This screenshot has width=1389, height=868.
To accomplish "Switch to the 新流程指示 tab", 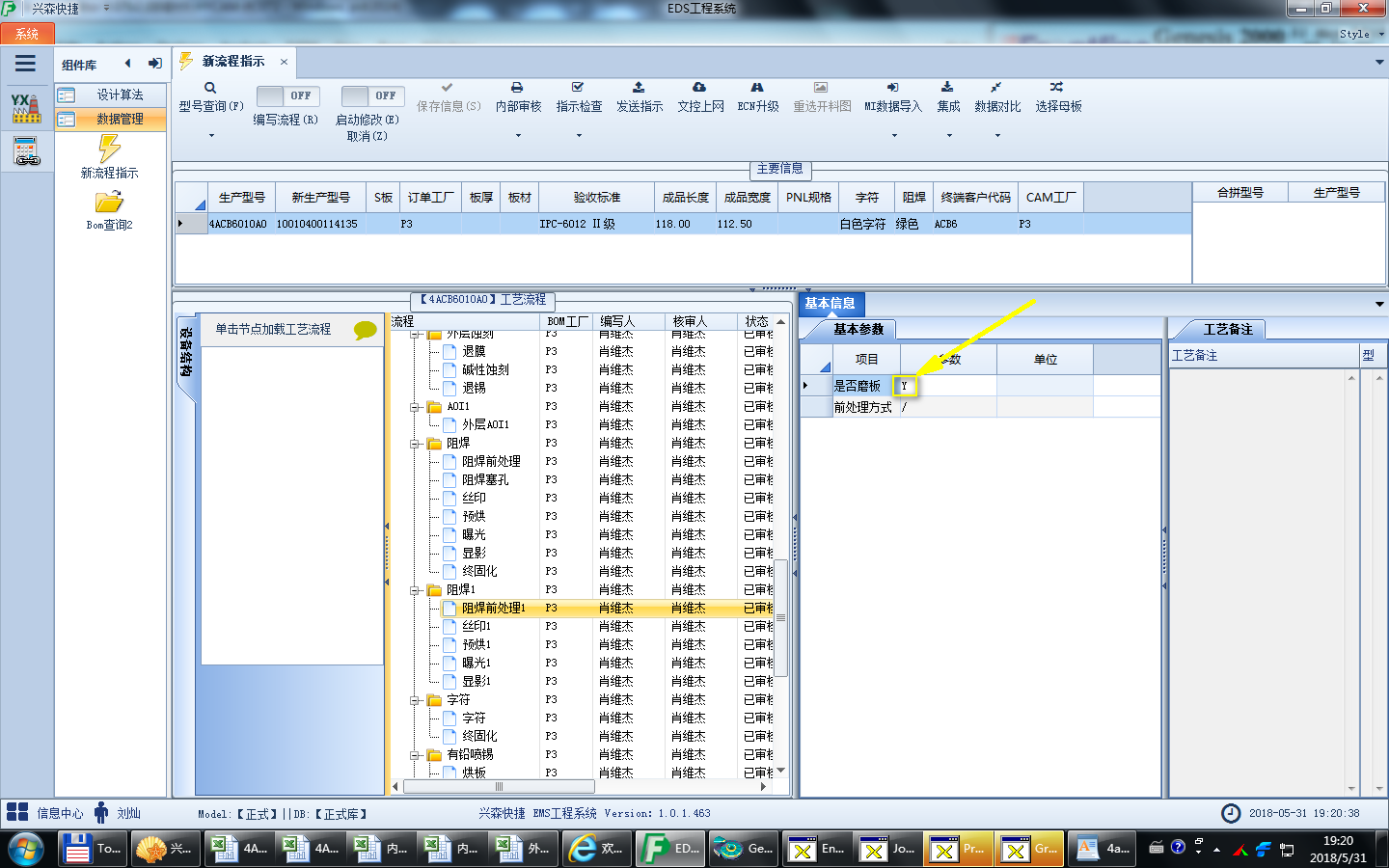I will [232, 61].
